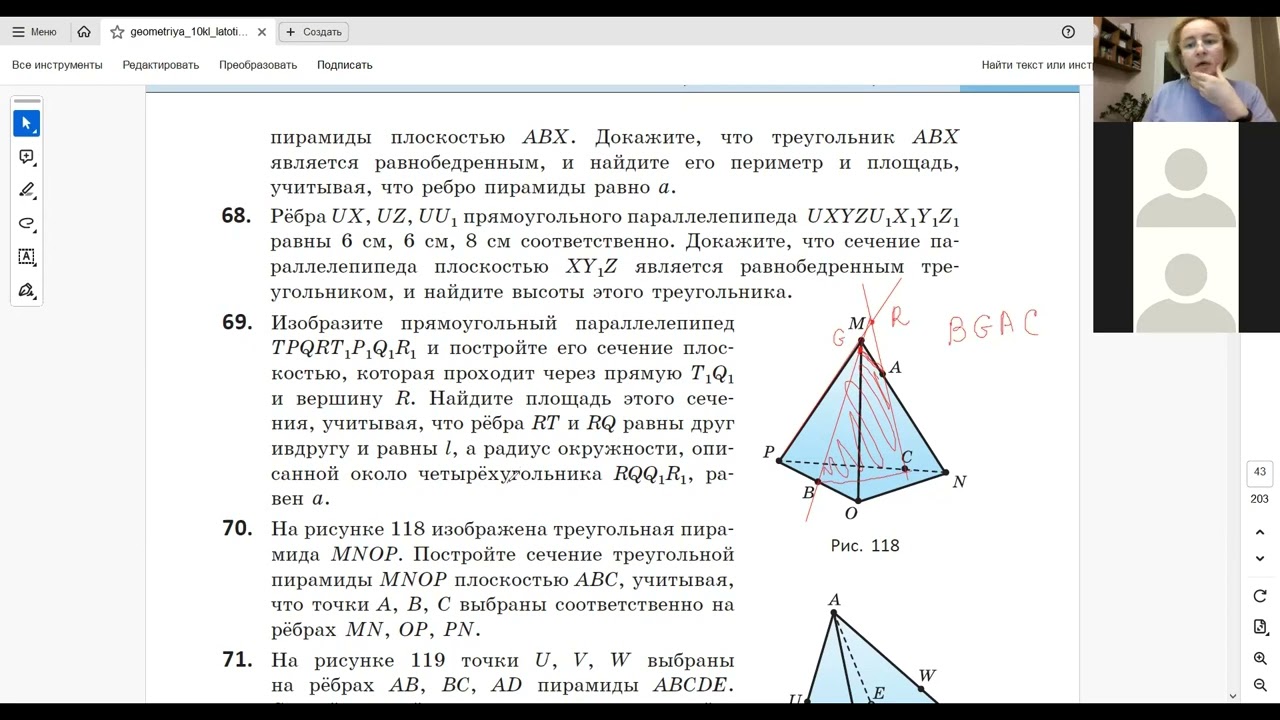Go to the previous page arrow

(1260, 532)
